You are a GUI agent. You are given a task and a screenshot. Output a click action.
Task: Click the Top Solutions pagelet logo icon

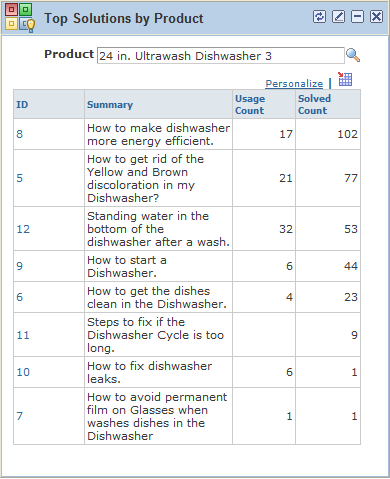(20, 18)
